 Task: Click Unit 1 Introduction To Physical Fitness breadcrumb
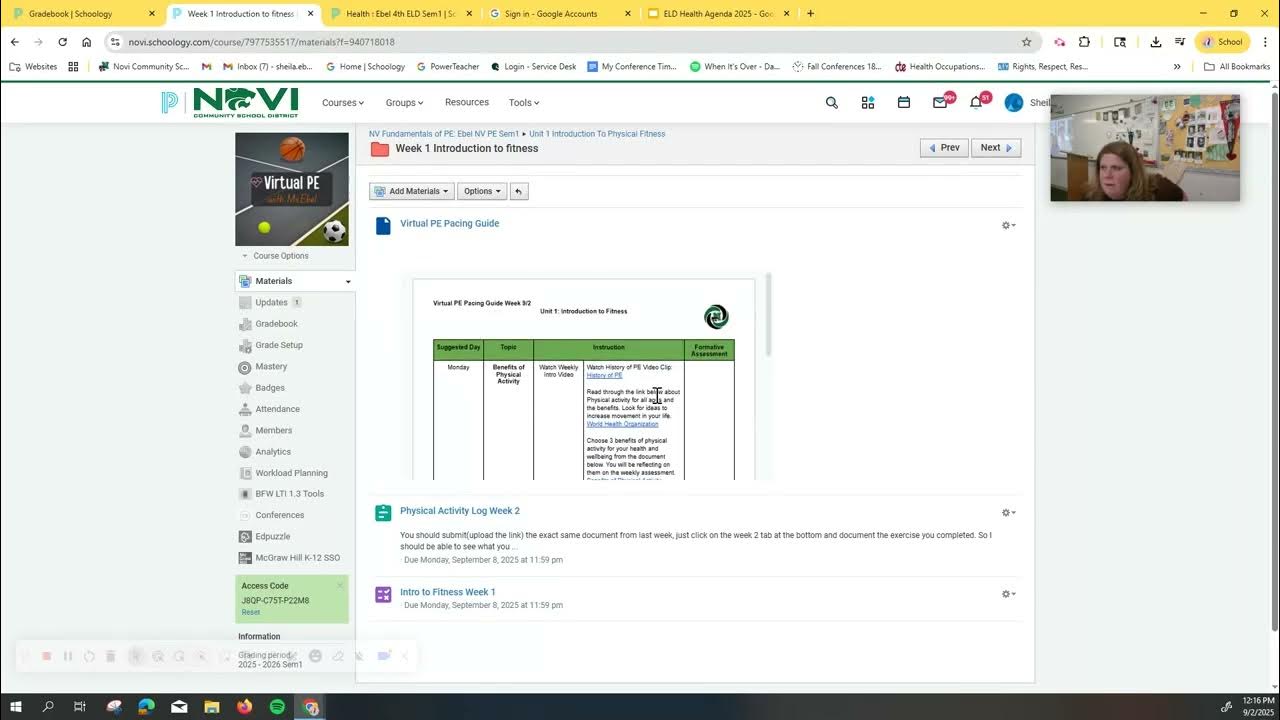click(x=597, y=134)
